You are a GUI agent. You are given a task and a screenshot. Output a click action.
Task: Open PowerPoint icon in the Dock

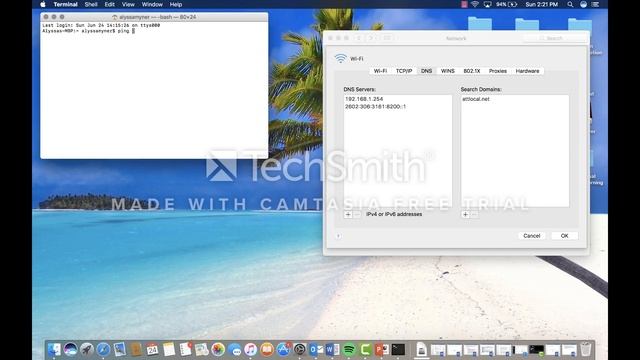[382, 350]
